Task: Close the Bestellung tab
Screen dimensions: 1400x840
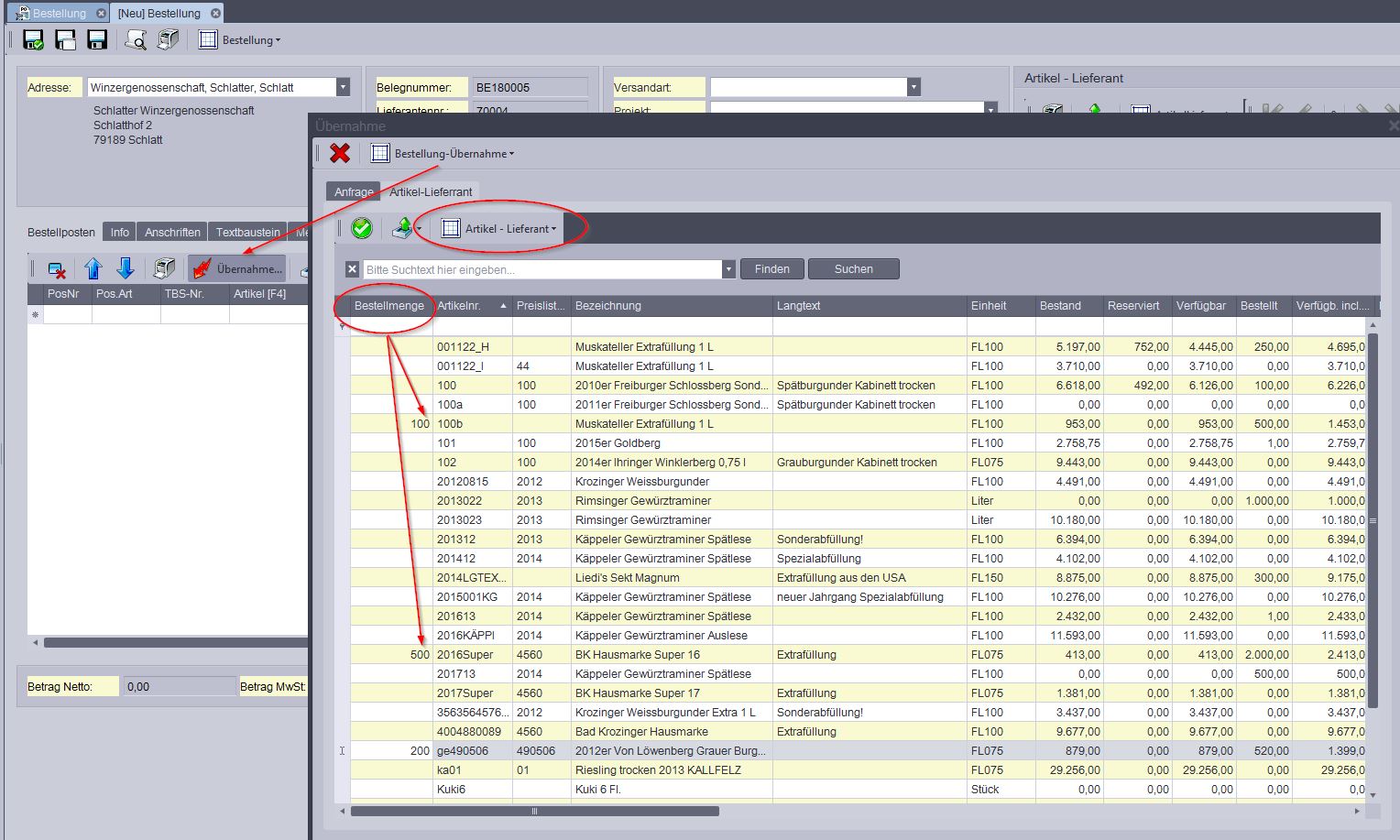Action: coord(102,14)
